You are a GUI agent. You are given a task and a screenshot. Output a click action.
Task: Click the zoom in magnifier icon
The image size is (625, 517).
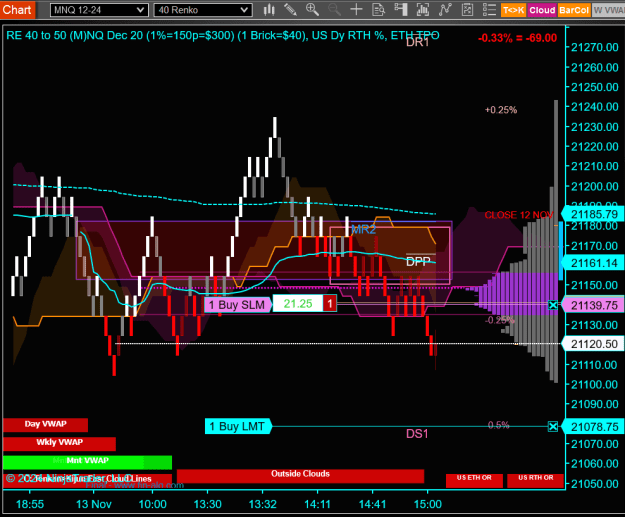(x=312, y=10)
